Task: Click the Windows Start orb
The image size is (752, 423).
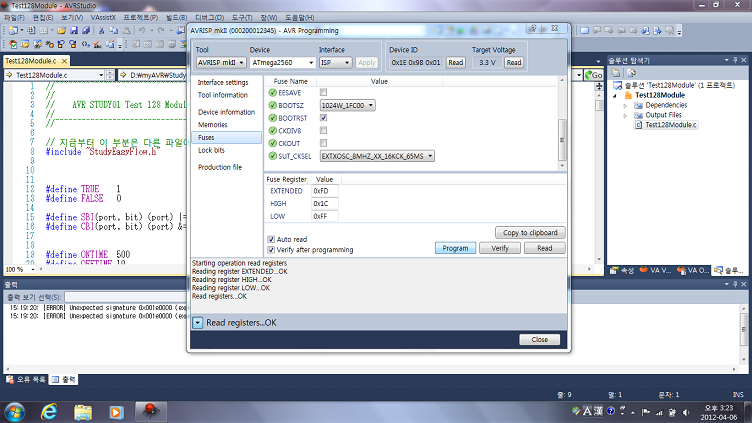Action: pyautogui.click(x=15, y=411)
